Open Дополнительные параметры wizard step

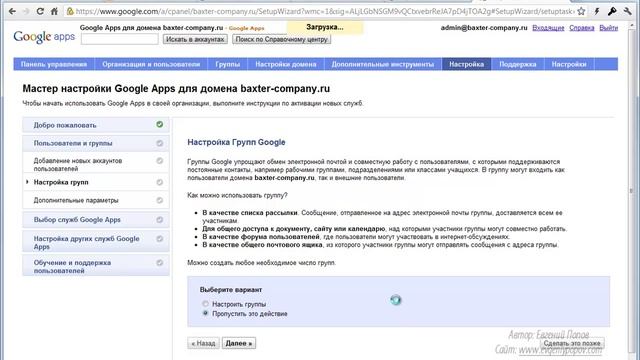(x=96, y=200)
